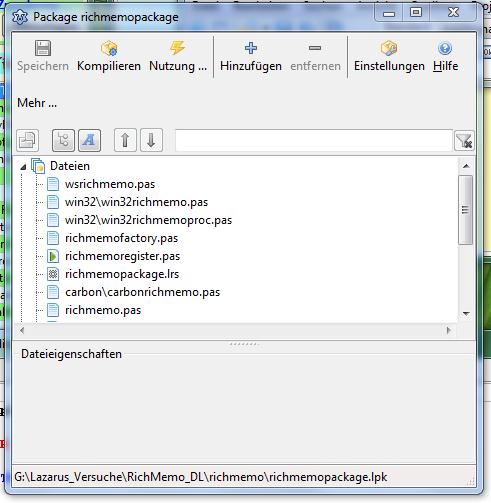
Task: Click the open file copy icon
Action: tap(28, 140)
